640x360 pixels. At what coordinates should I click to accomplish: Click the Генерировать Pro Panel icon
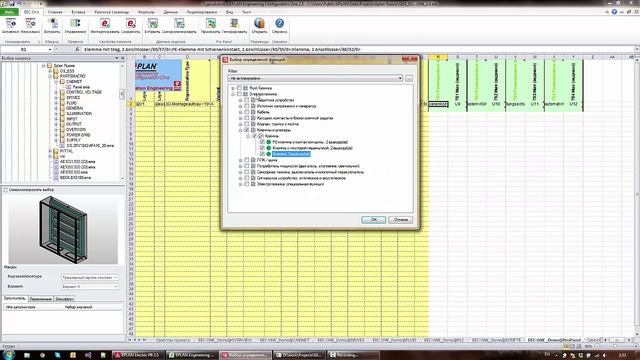[234, 24]
